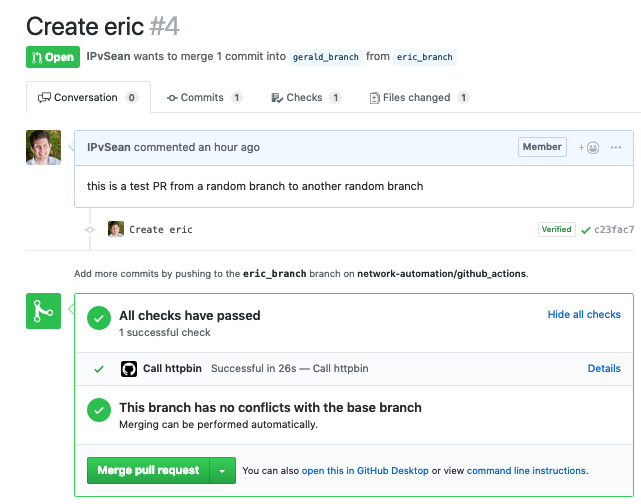Switch to the Commits tab
The image size is (641, 504).
tap(204, 98)
